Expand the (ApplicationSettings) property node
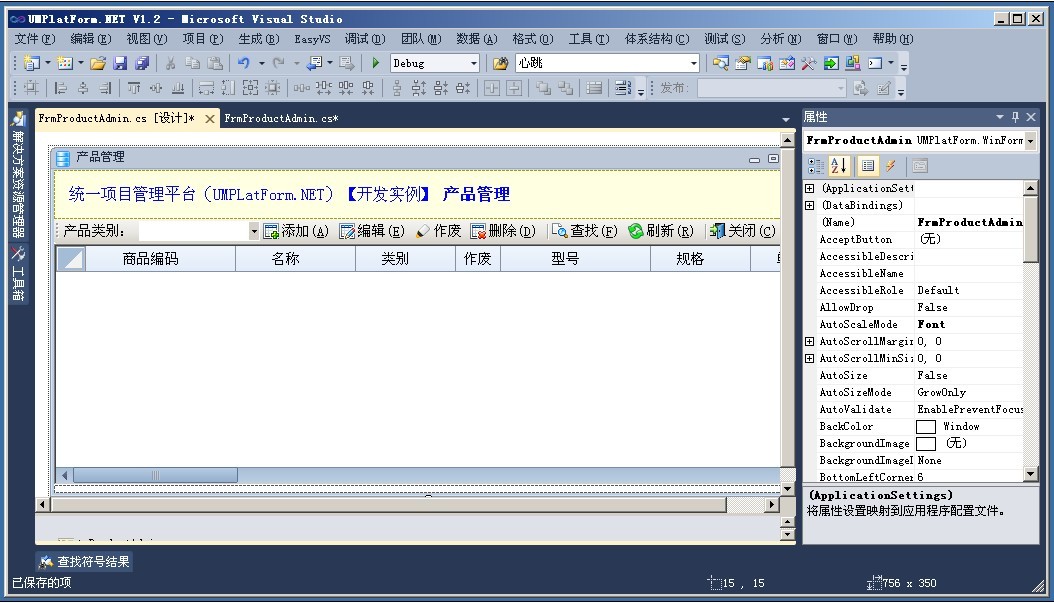 point(810,189)
